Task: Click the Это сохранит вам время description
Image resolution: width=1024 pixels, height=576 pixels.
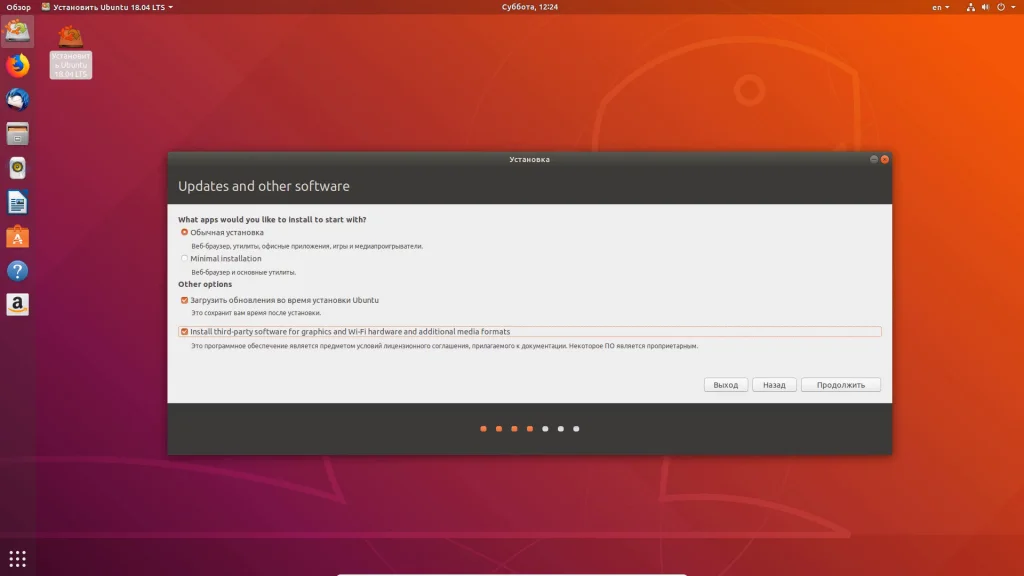Action: coord(256,313)
